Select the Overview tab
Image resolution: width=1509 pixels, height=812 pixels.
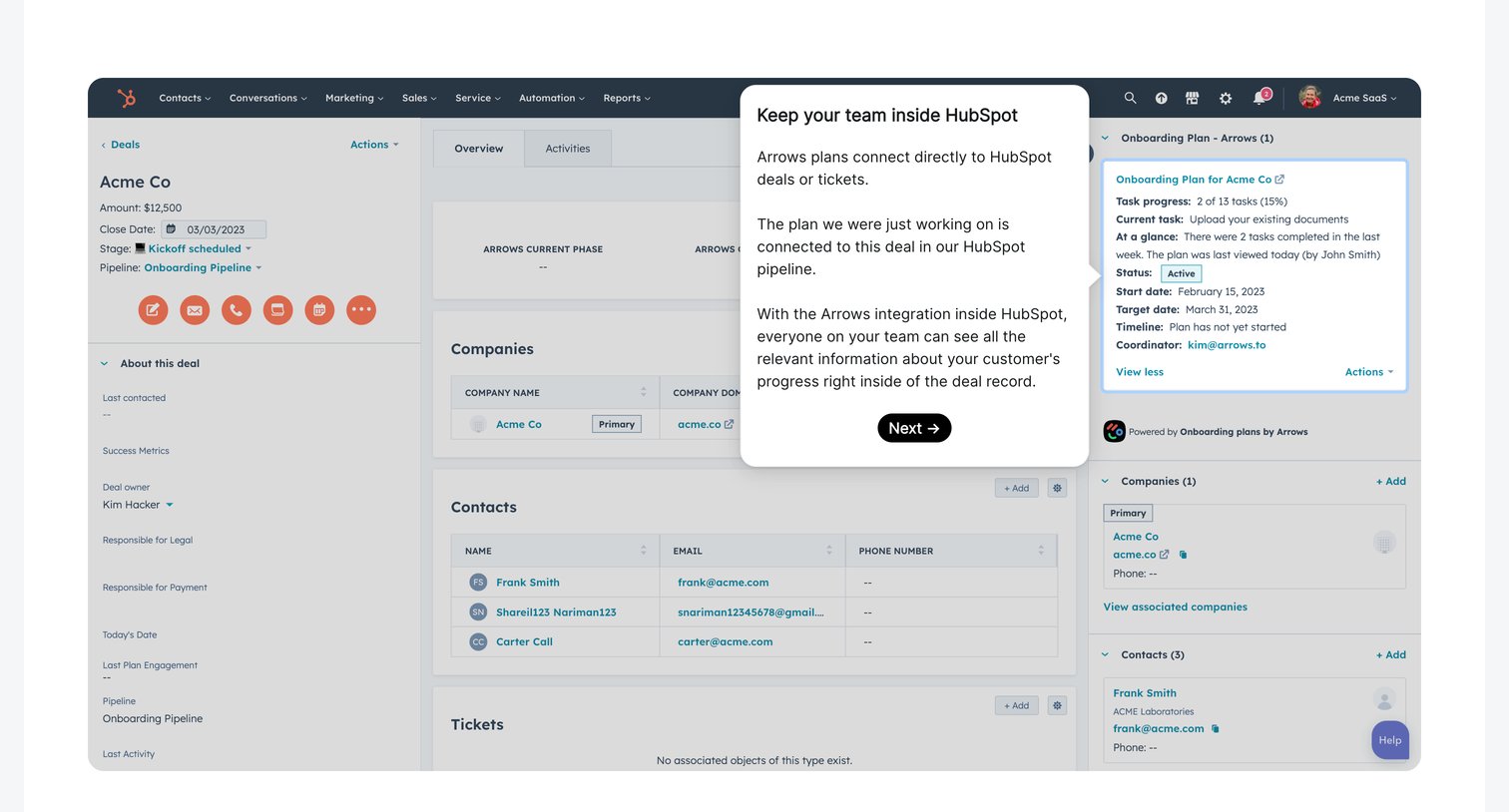tap(479, 149)
